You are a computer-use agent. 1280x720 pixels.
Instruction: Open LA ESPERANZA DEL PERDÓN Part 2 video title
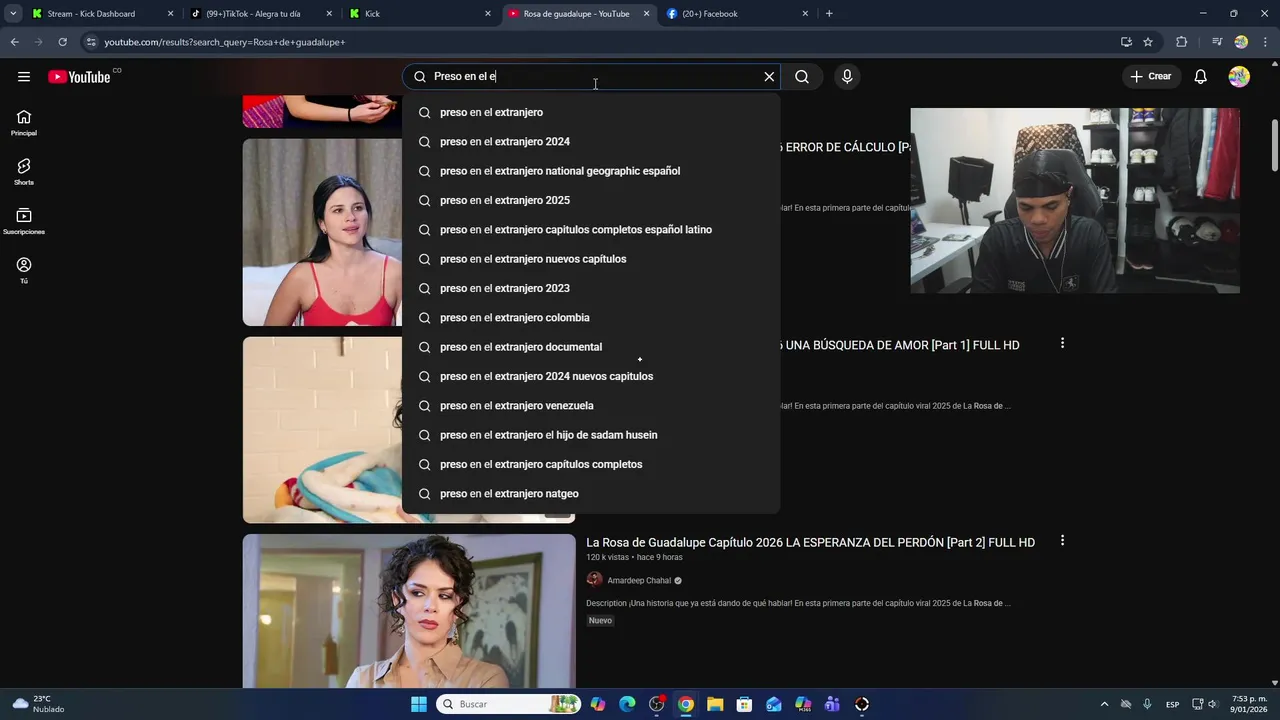[810, 542]
